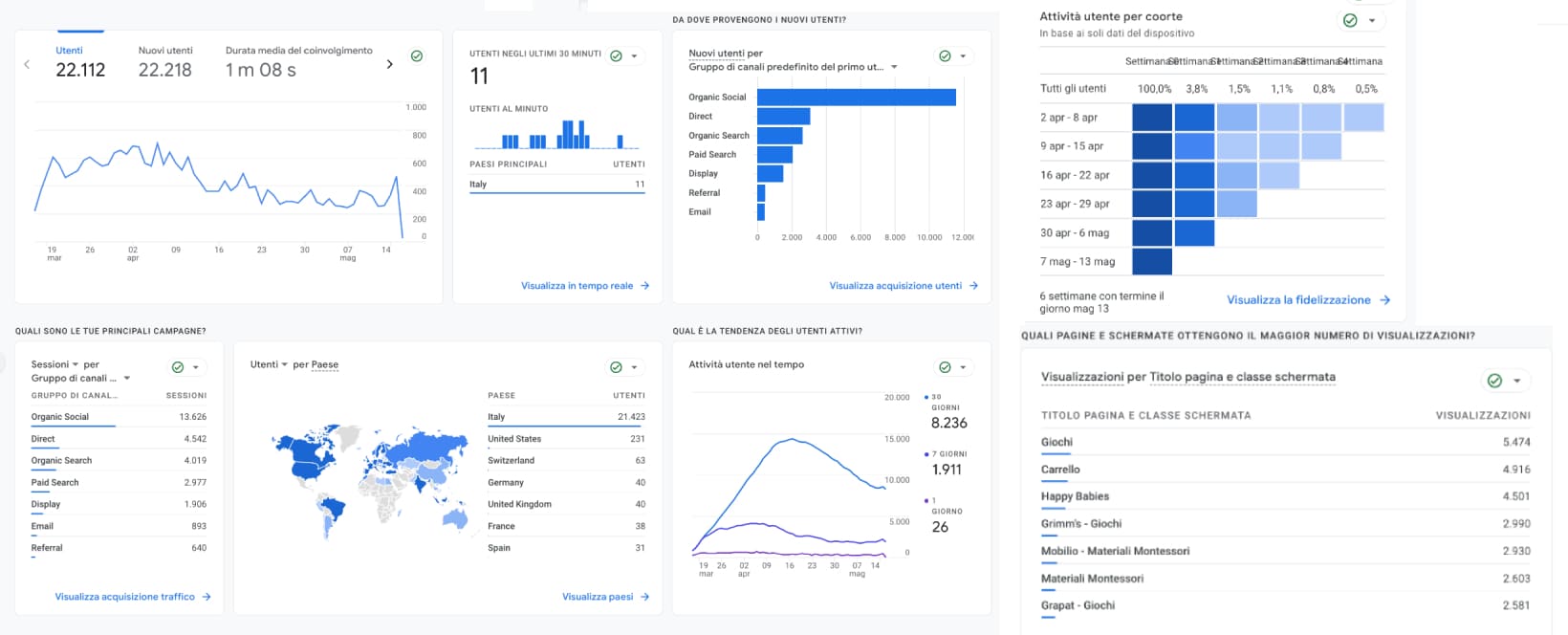Image resolution: width=1568 pixels, height=635 pixels.
Task: Click green check icon in Nuovi utenti card
Action: pos(945,55)
